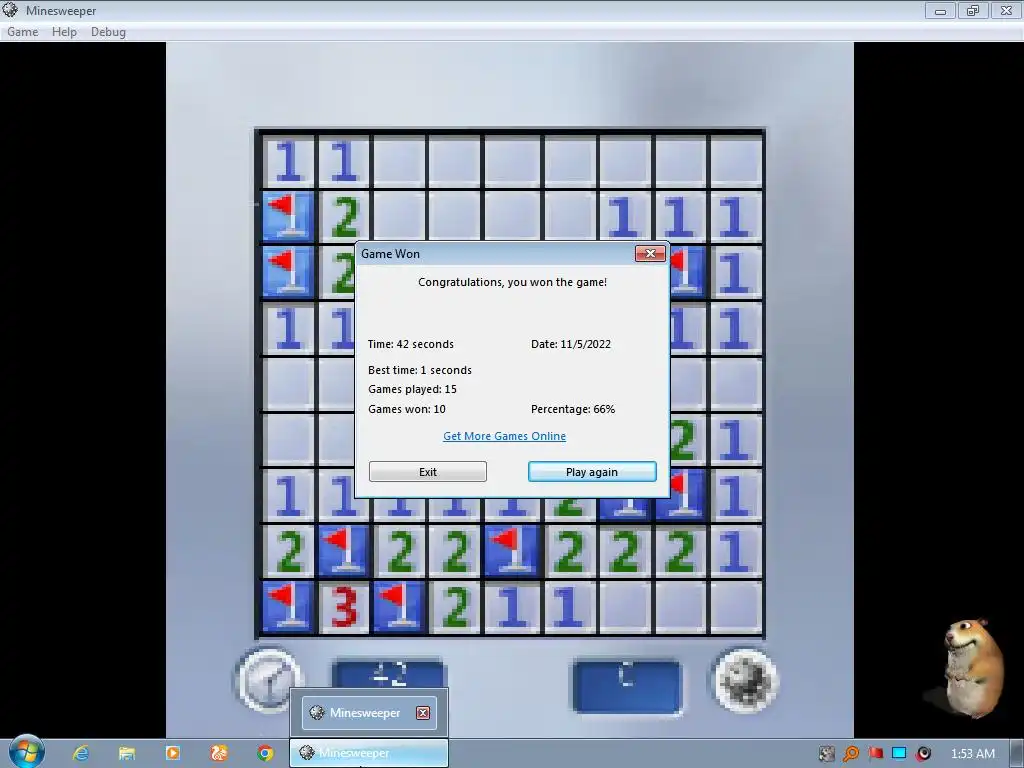Click the remaining mines counter display

point(627,686)
